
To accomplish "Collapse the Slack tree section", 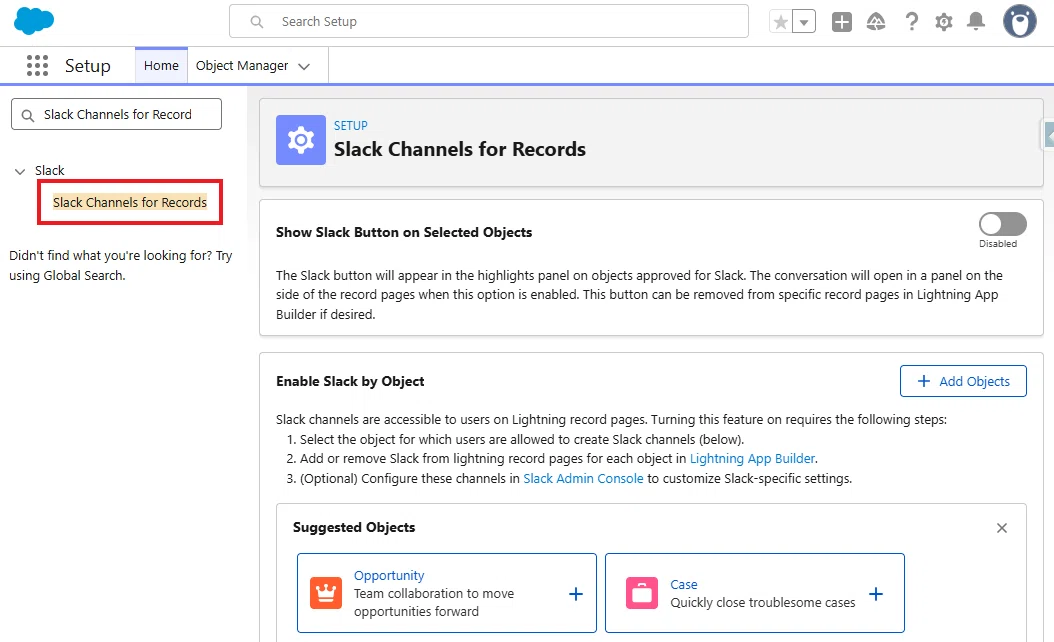I will tap(19, 171).
